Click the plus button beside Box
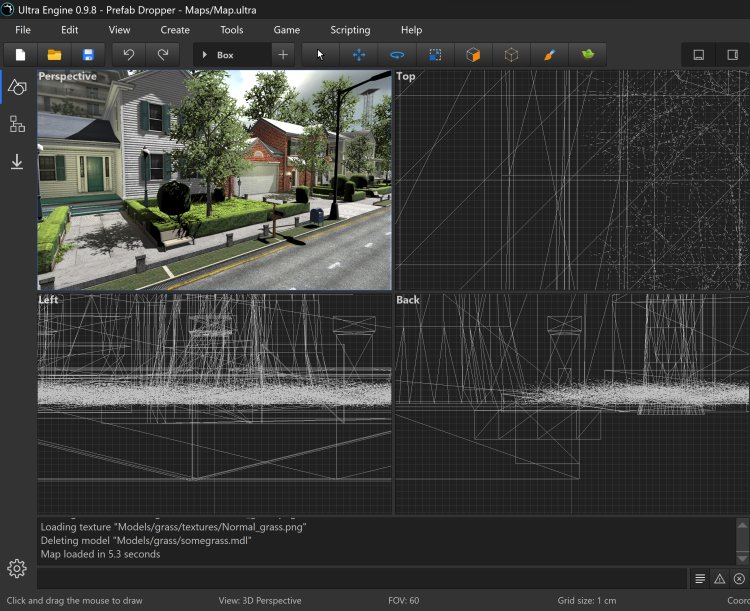 coord(283,55)
